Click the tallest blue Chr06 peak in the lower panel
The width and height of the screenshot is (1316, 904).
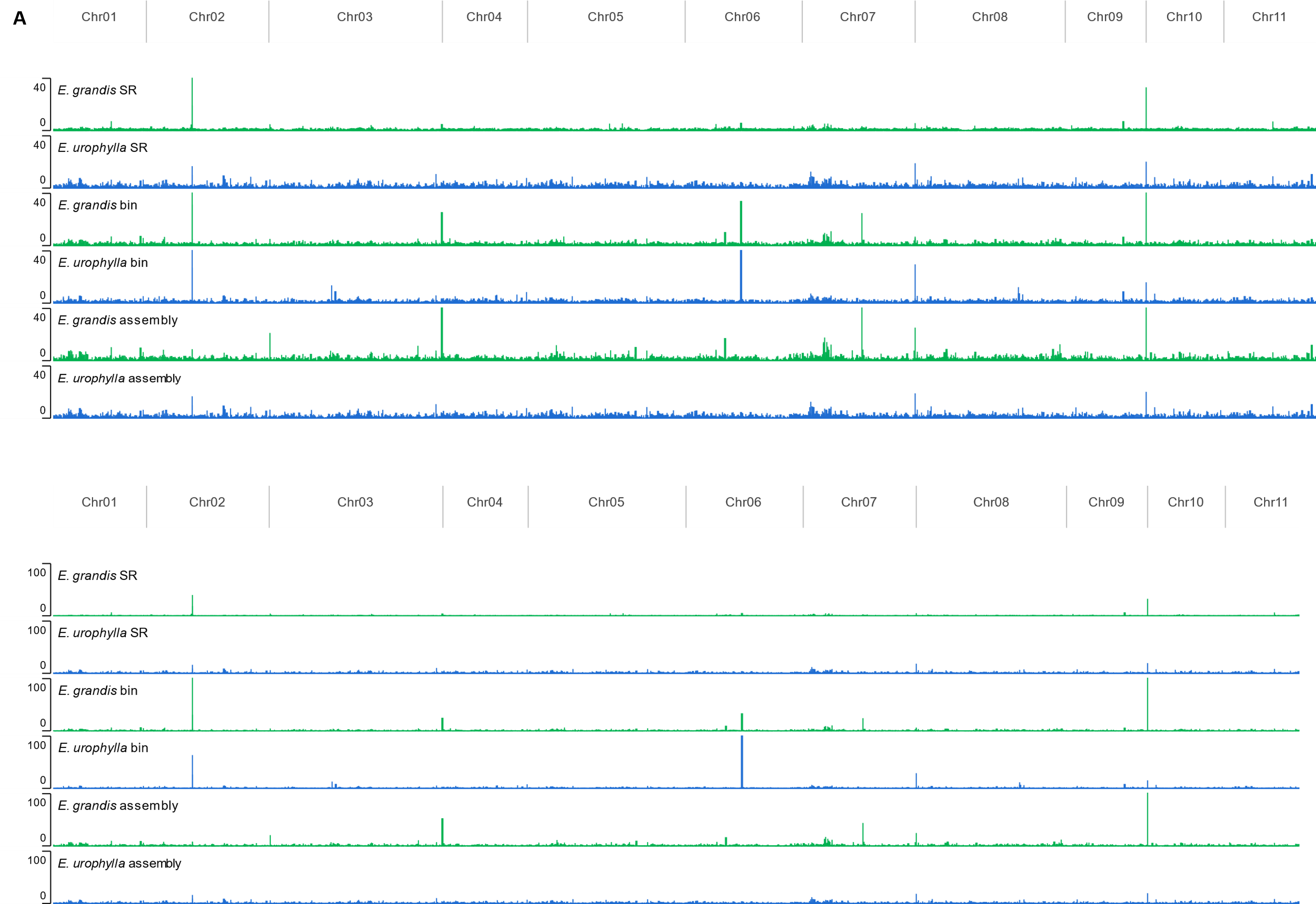tap(742, 762)
